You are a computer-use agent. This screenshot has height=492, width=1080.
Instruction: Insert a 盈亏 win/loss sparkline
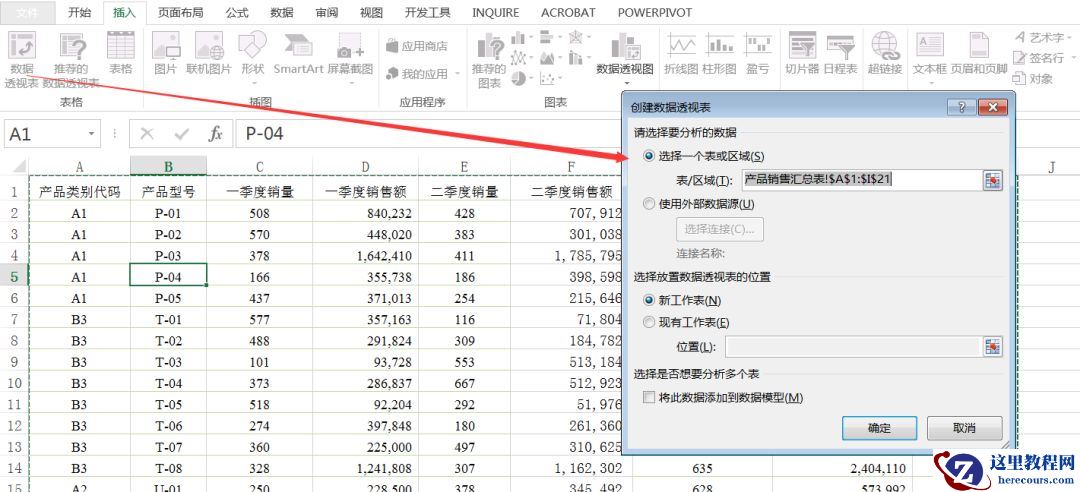[758, 45]
